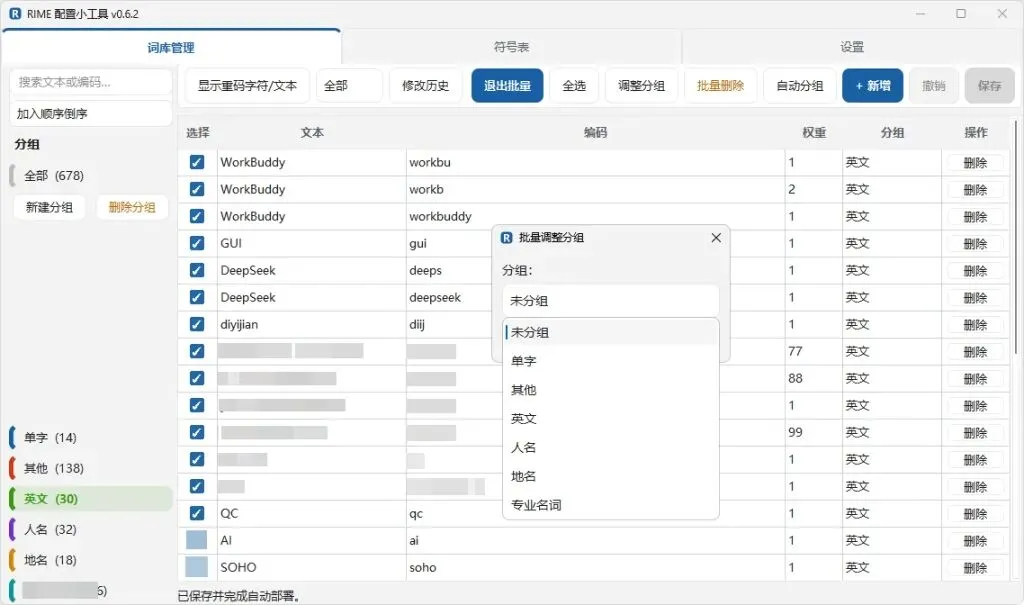Delete the GUI row
The image size is (1024, 605).
(975, 244)
